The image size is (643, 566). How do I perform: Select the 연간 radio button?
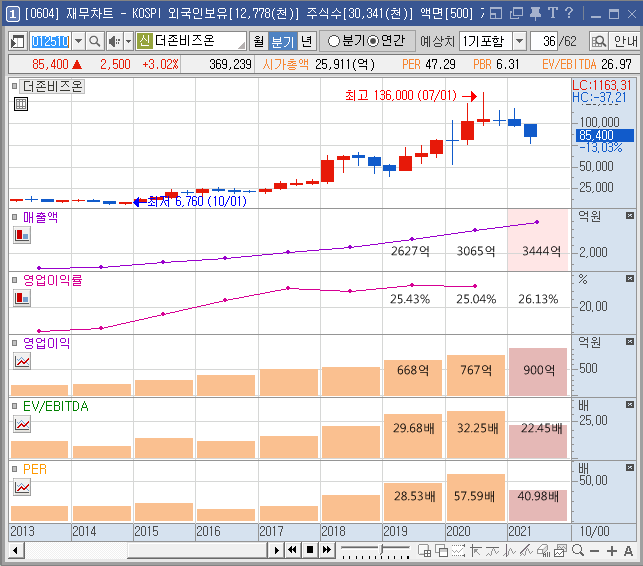(x=373, y=41)
